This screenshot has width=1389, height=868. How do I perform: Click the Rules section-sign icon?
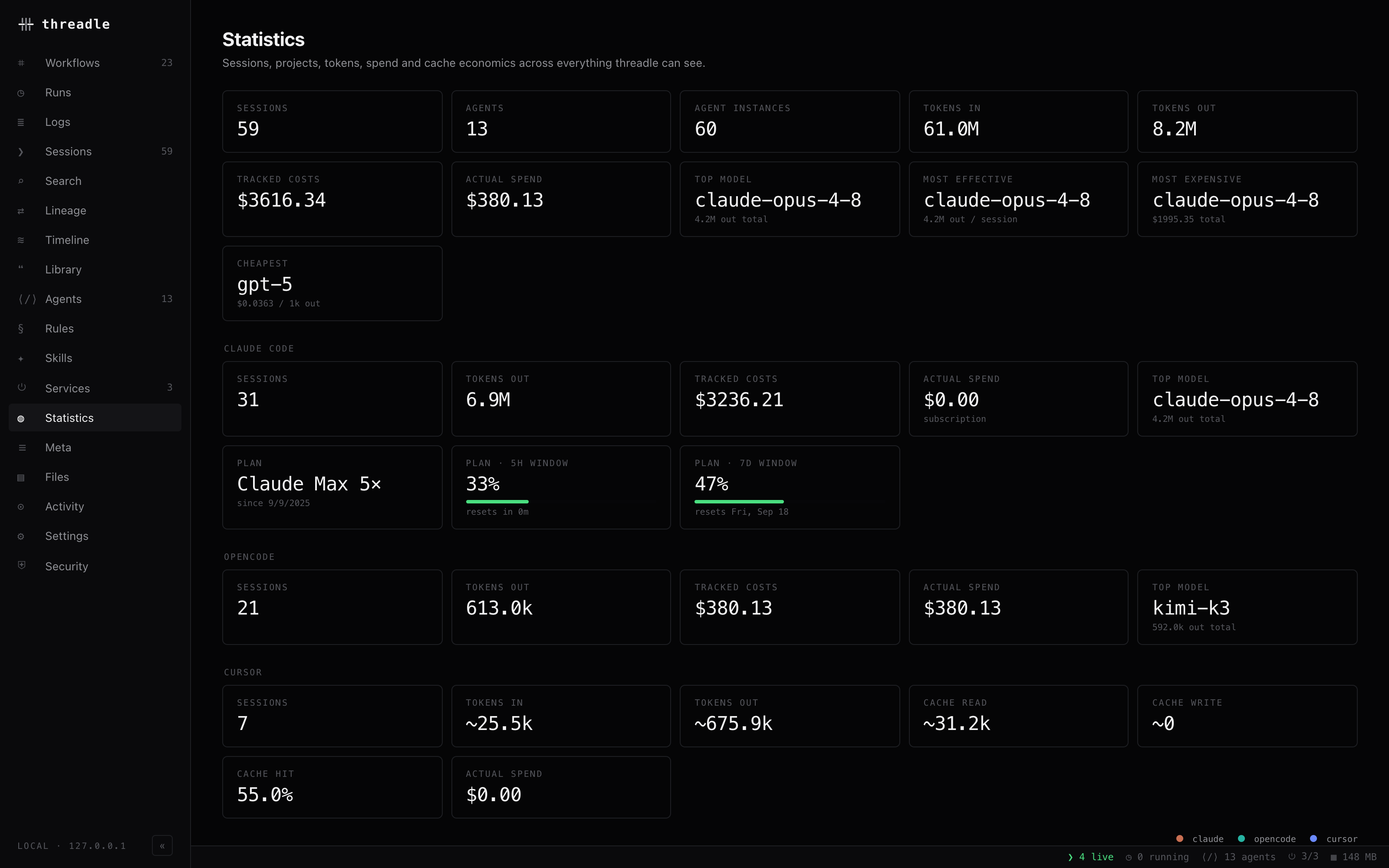point(21,329)
